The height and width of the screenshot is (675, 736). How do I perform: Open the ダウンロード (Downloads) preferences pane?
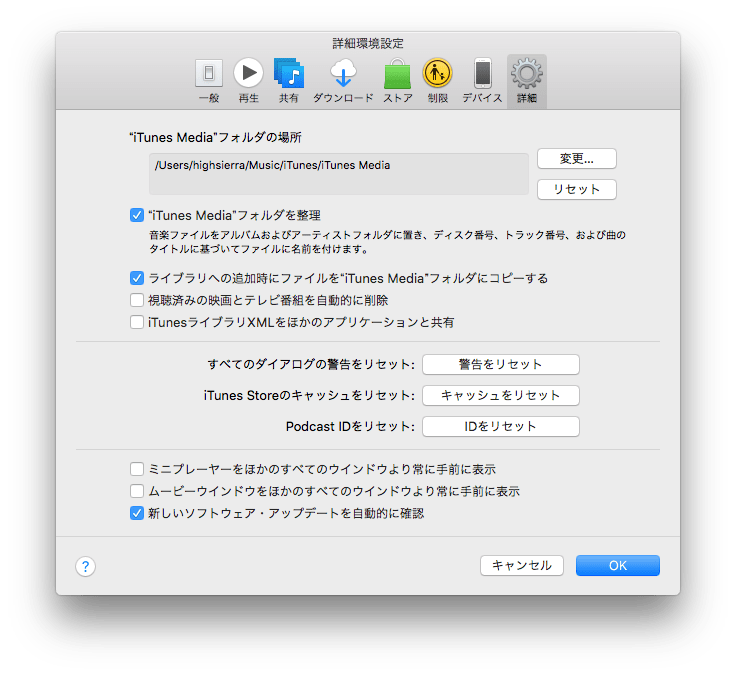click(x=343, y=80)
